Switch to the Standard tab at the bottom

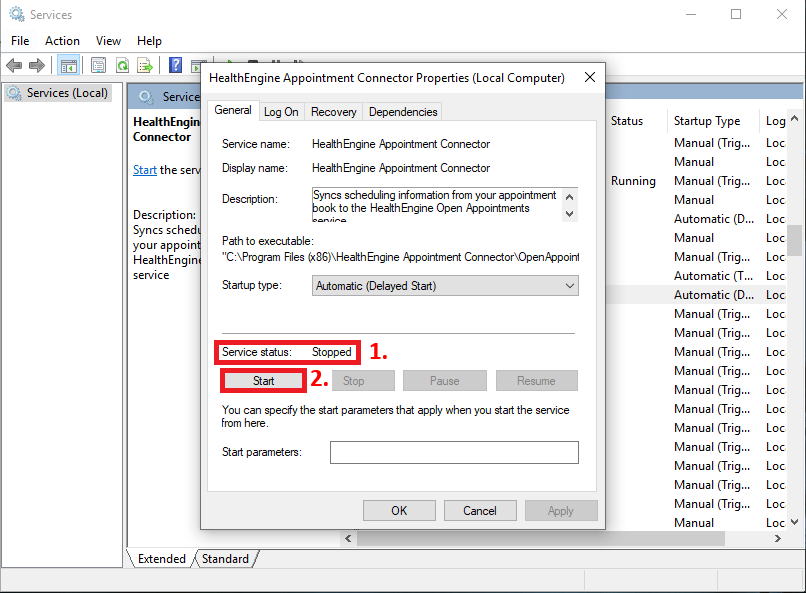226,559
